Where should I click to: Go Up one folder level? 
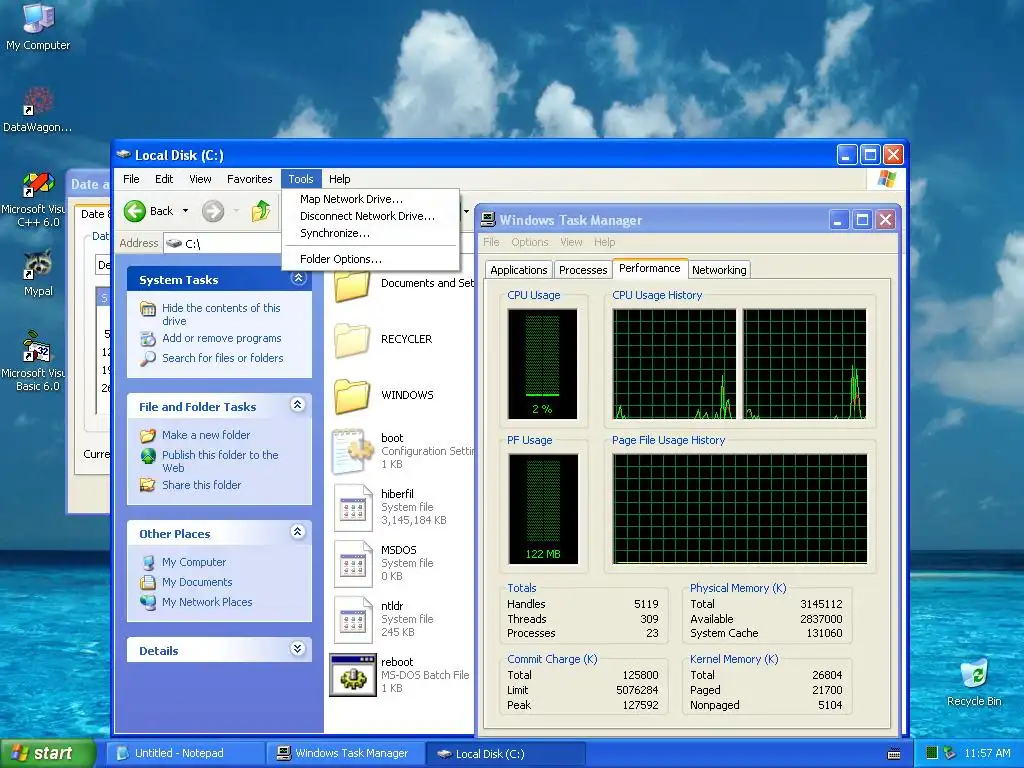(x=261, y=211)
